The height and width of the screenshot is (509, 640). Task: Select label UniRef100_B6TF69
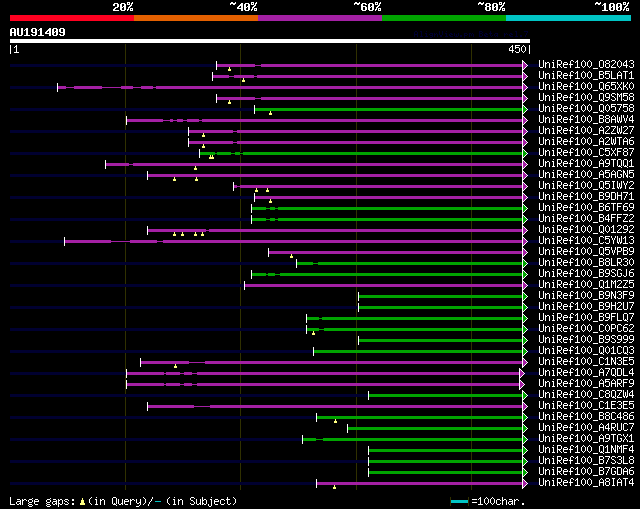pos(586,207)
